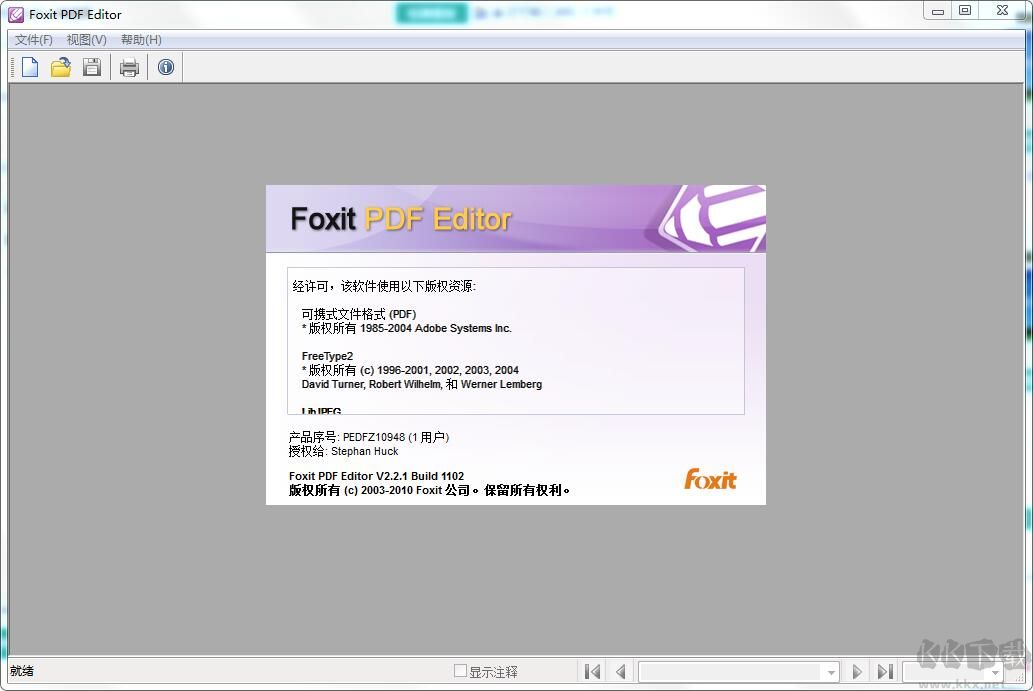The width and height of the screenshot is (1033, 691).
Task: Print the document
Action: click(x=129, y=66)
